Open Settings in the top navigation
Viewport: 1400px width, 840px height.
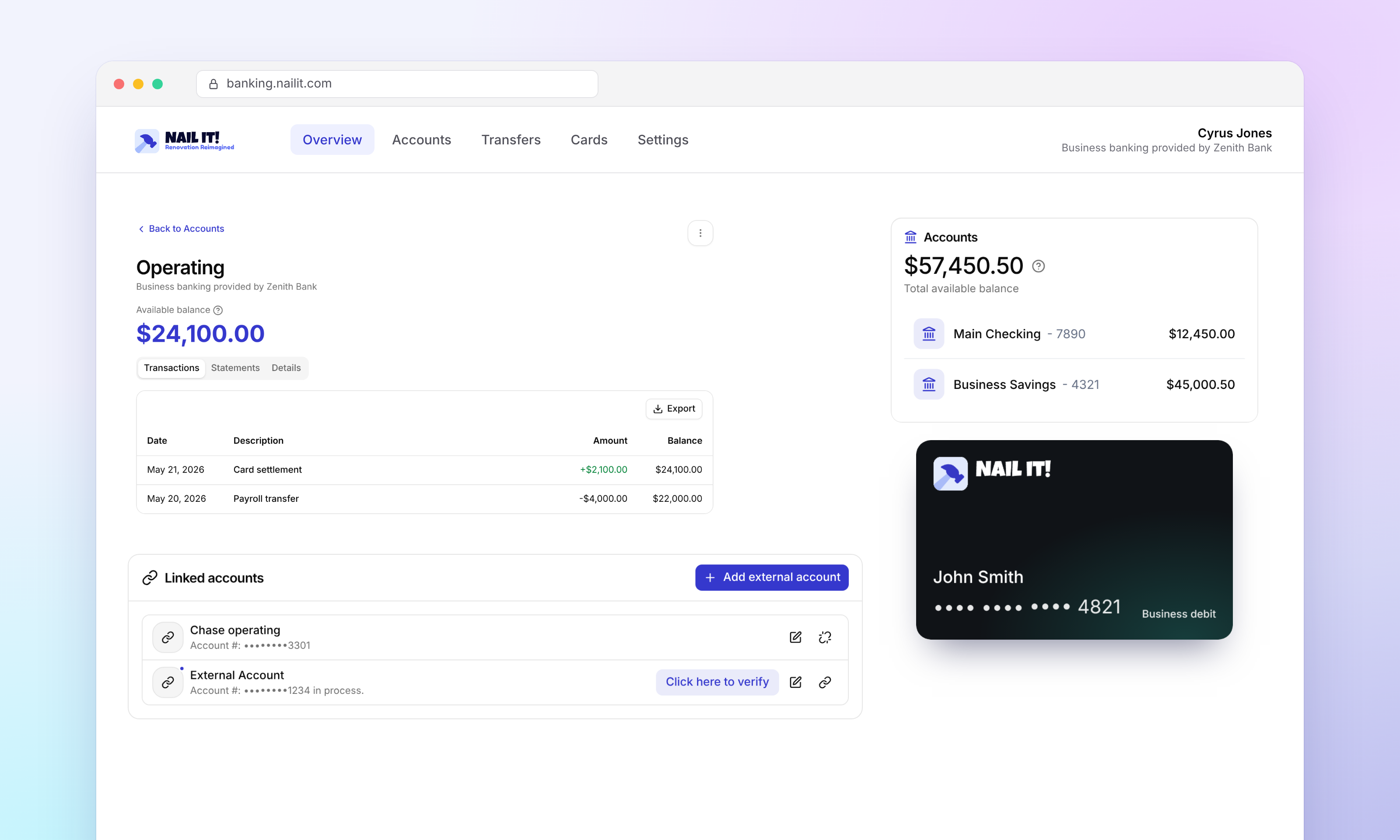[x=663, y=140]
